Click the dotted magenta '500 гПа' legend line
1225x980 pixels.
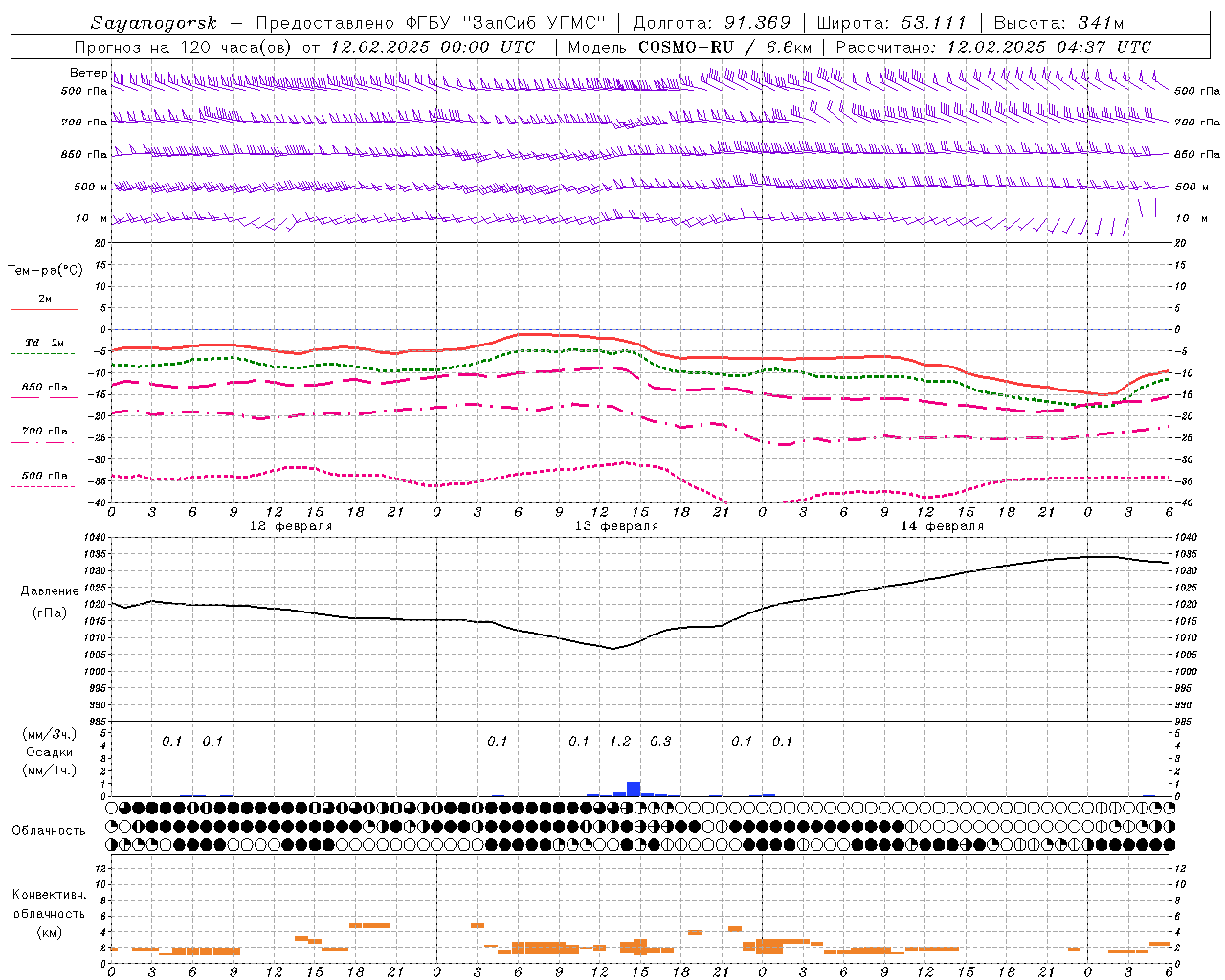click(x=44, y=486)
